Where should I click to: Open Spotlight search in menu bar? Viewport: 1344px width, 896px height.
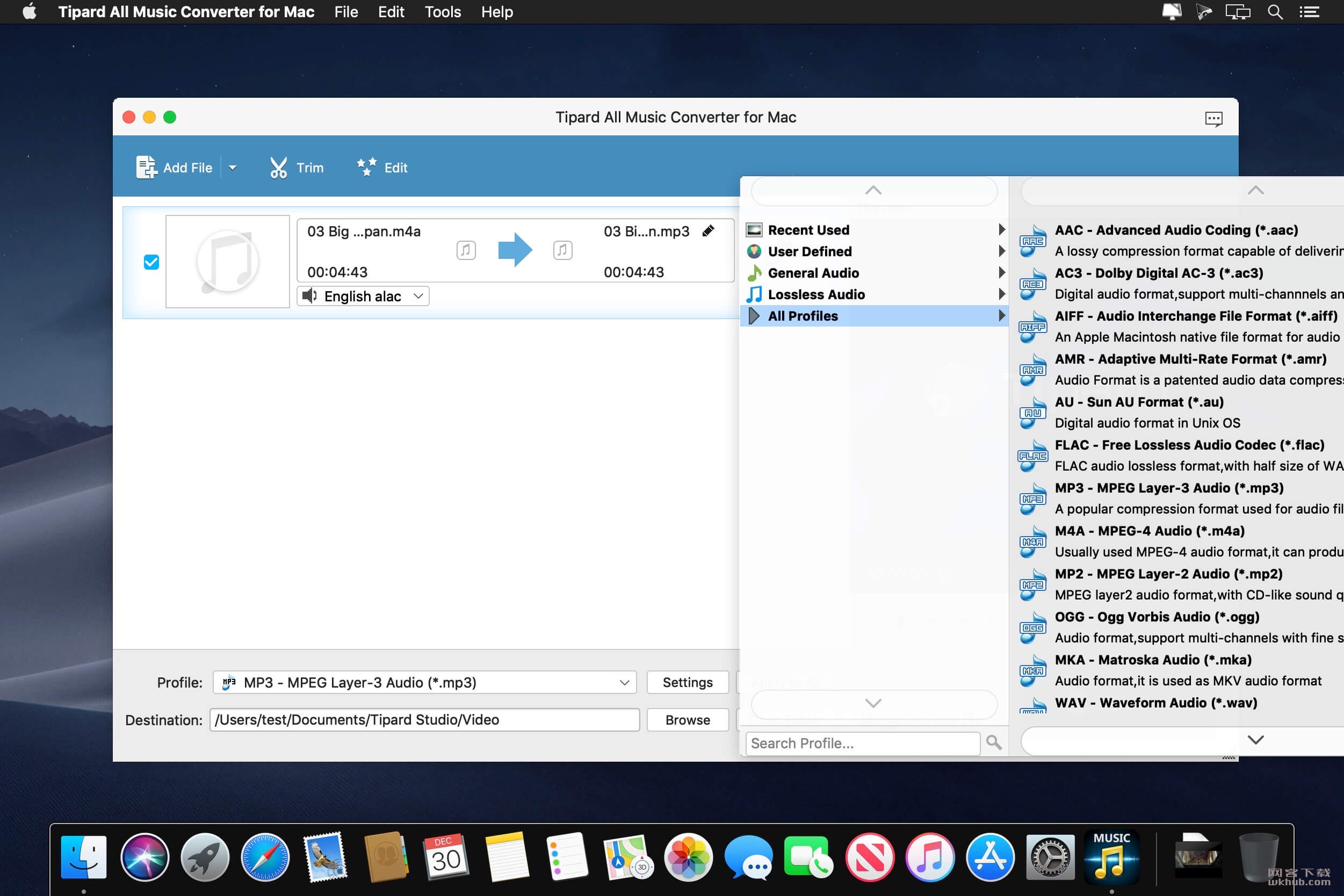[x=1275, y=12]
